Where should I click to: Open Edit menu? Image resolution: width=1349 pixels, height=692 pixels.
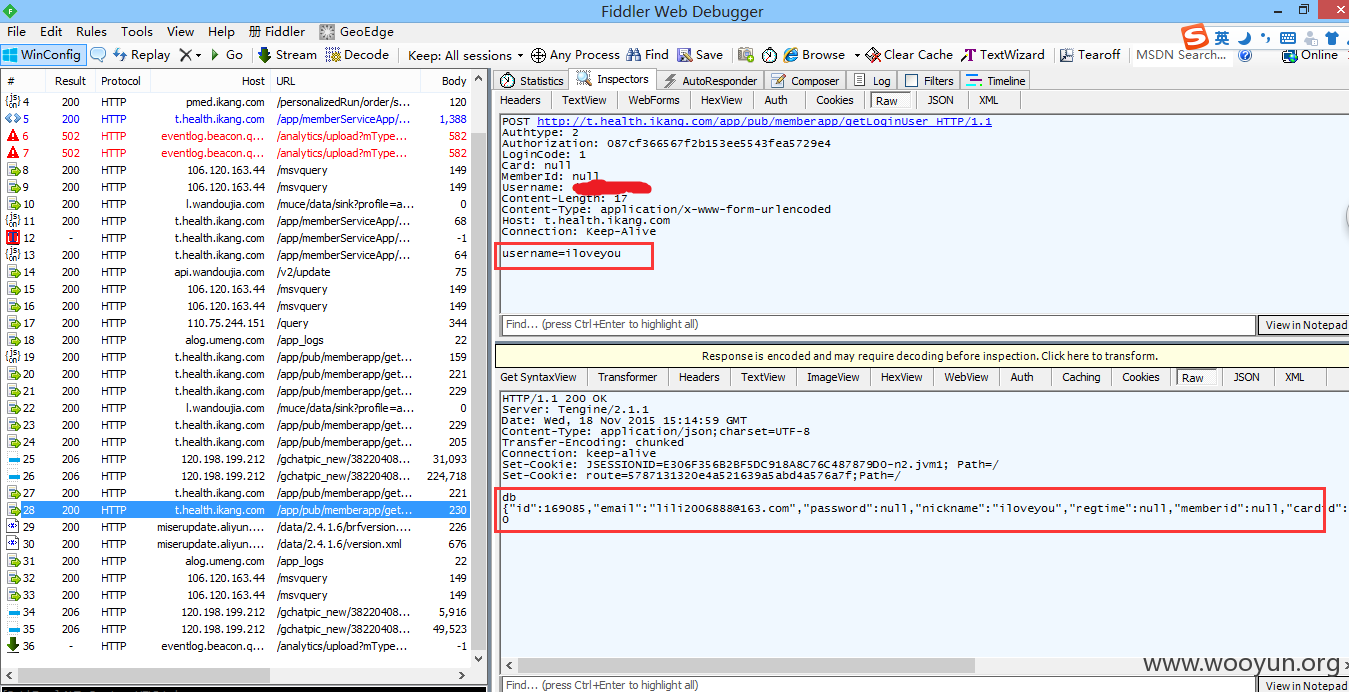click(x=51, y=32)
